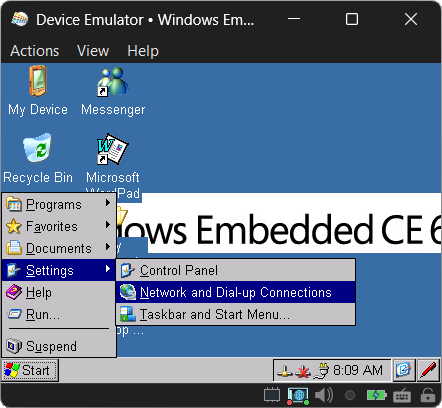Screen dimensions: 442x408
Task: Click the Programs folder icon
Action: 14,204
